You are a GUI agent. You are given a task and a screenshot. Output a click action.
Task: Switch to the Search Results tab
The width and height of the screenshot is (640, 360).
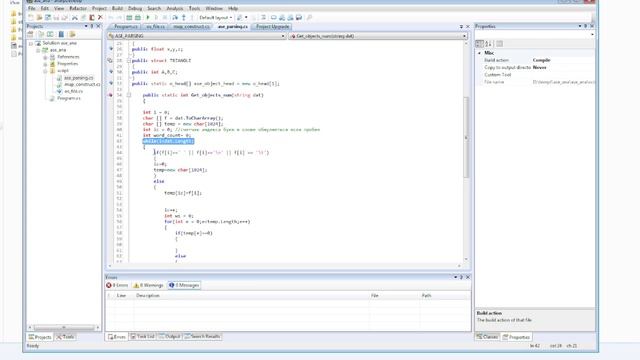(x=203, y=337)
